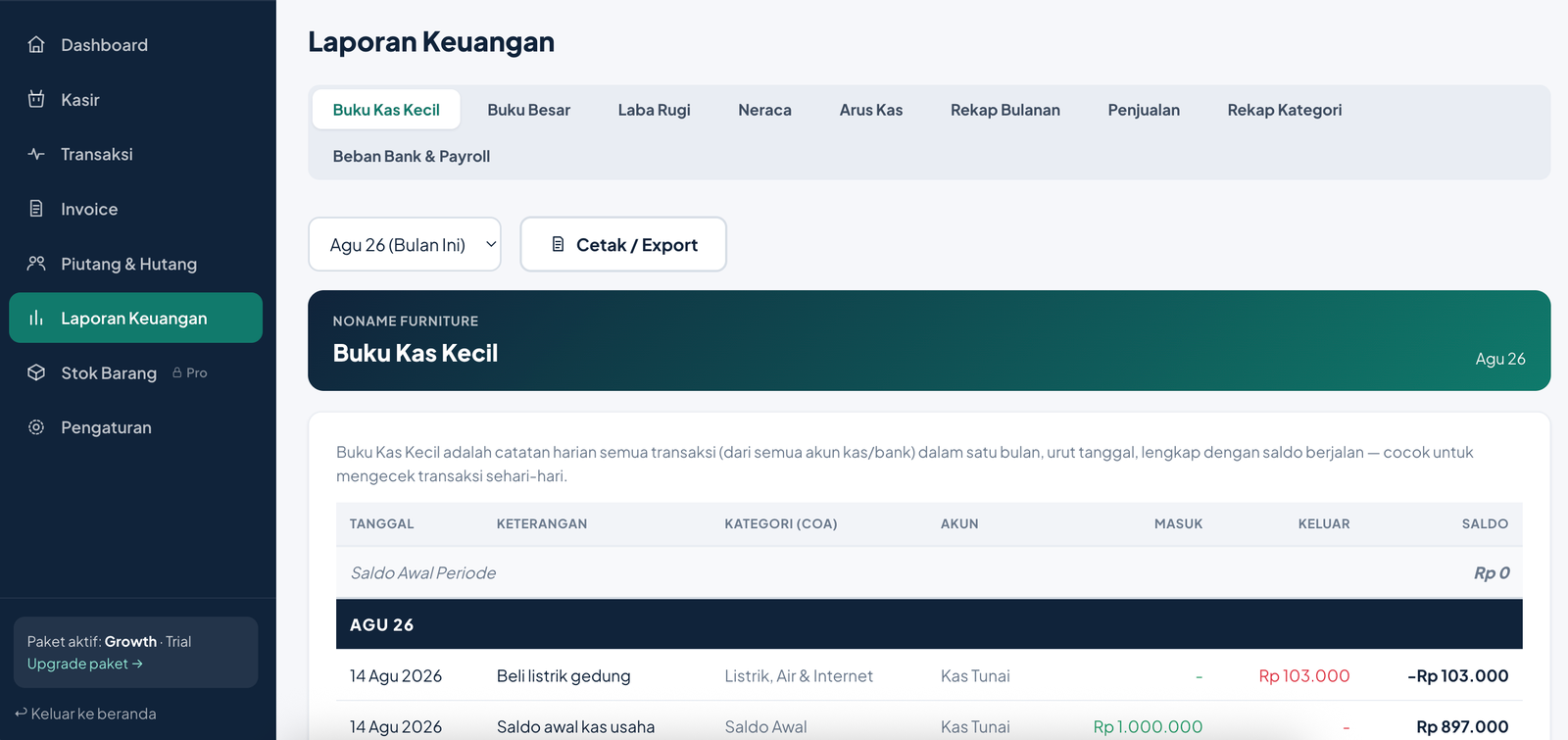
Task: Switch to the Rekap Kategori tab
Action: (x=1284, y=110)
